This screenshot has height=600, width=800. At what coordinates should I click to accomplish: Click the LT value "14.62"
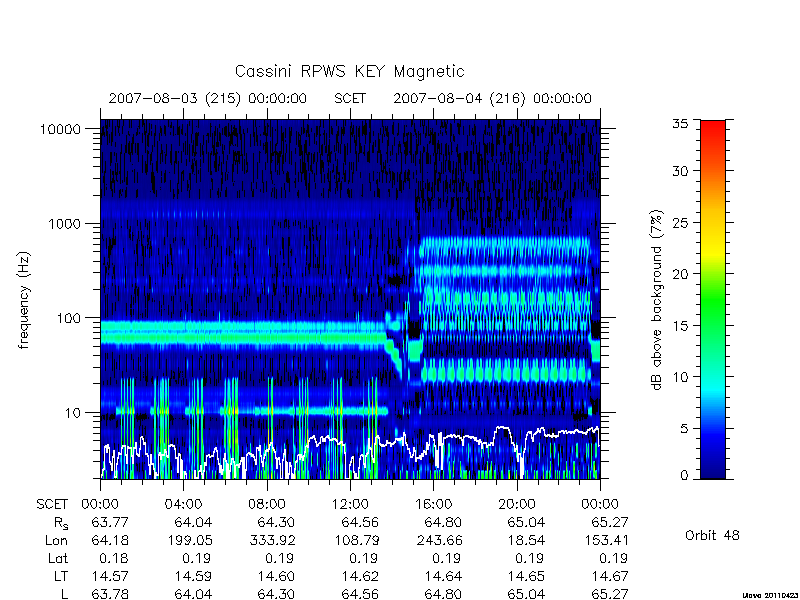coord(360,576)
